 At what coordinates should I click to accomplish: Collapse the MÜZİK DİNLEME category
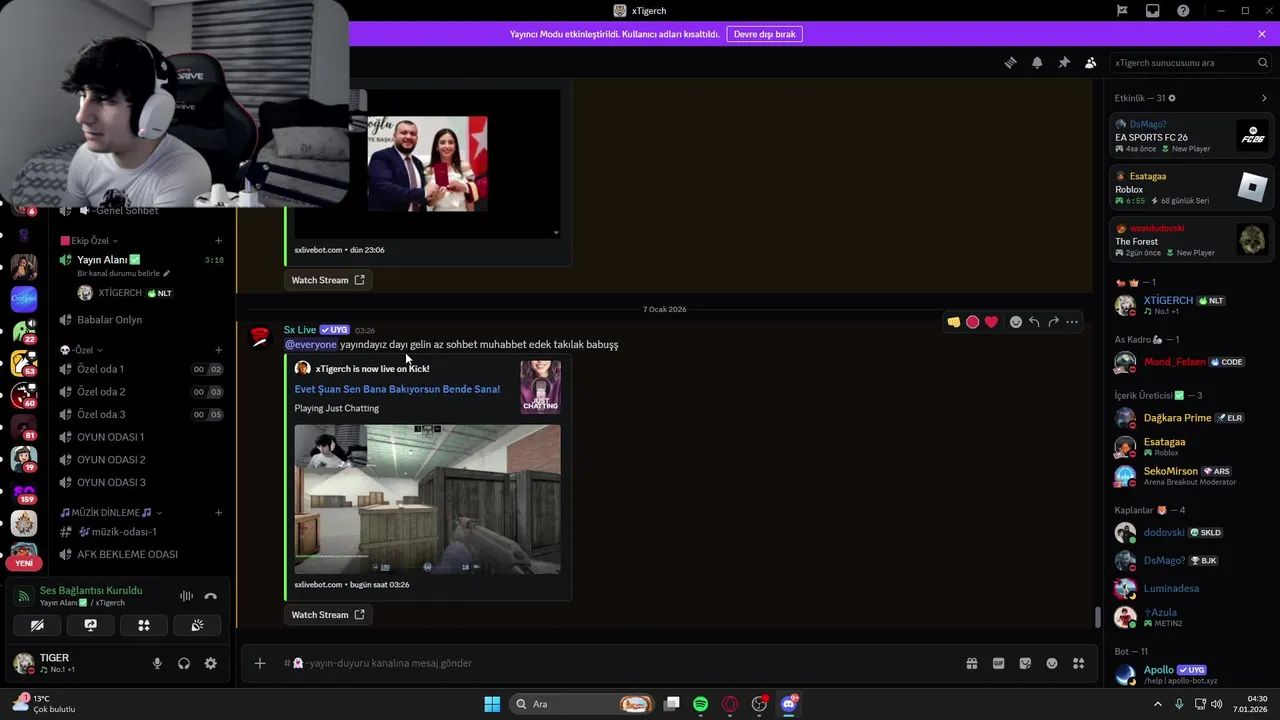pyautogui.click(x=110, y=512)
